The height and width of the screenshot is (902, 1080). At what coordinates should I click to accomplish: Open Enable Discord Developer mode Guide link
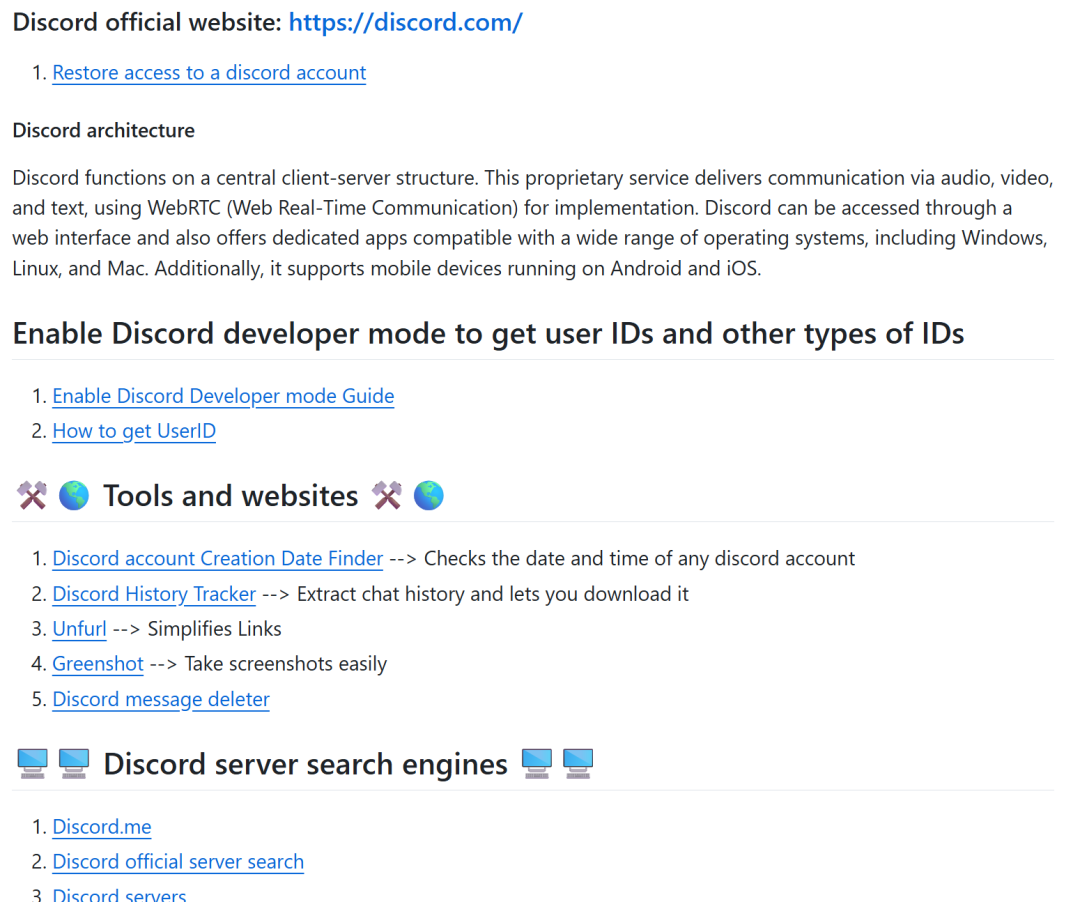coord(223,397)
